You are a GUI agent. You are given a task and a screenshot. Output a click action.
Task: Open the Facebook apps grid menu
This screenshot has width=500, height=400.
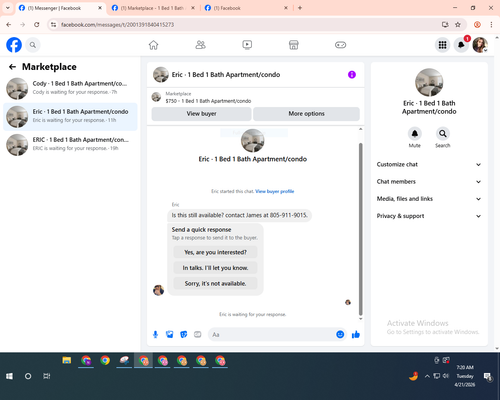442,45
